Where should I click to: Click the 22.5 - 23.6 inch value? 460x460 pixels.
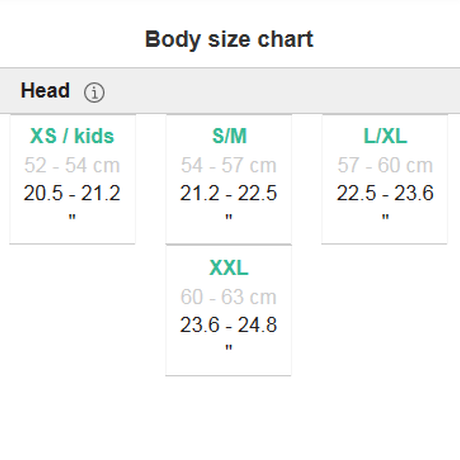(385, 193)
